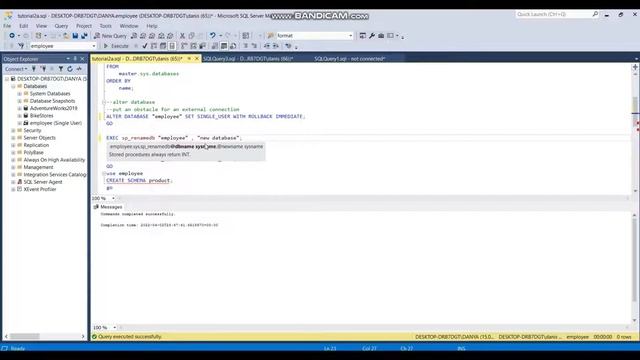Close the Object Explorer panel
This screenshot has width=640, height=360.
click(82, 59)
